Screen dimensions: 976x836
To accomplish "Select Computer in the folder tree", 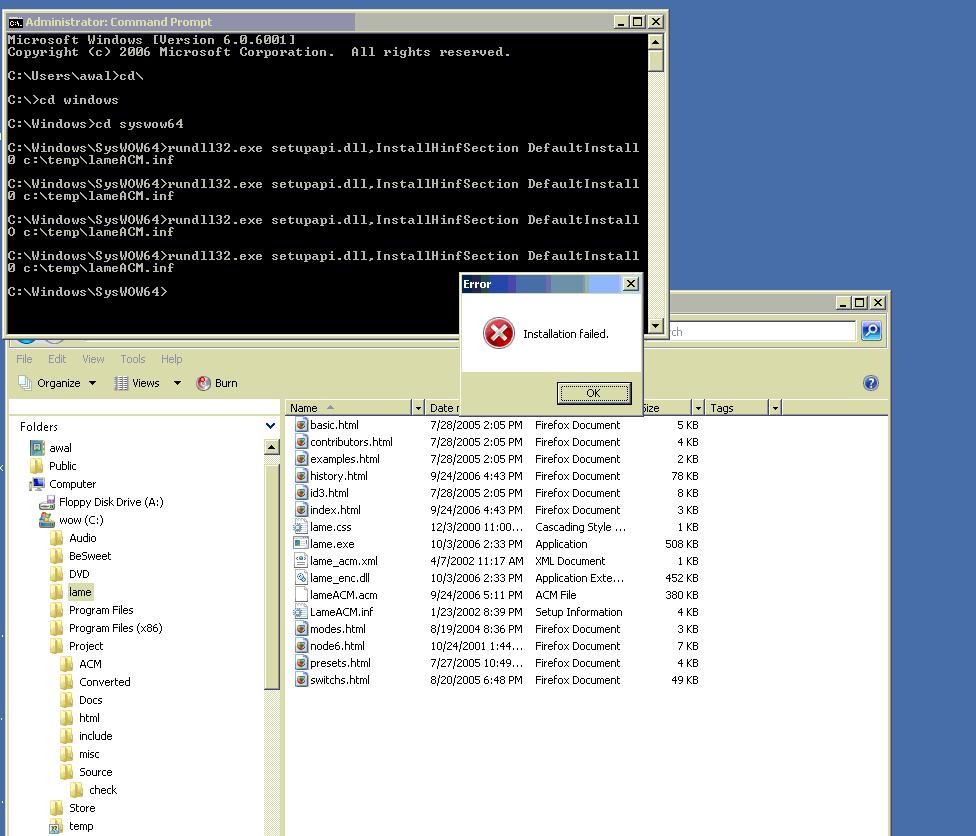I will coord(73,484).
